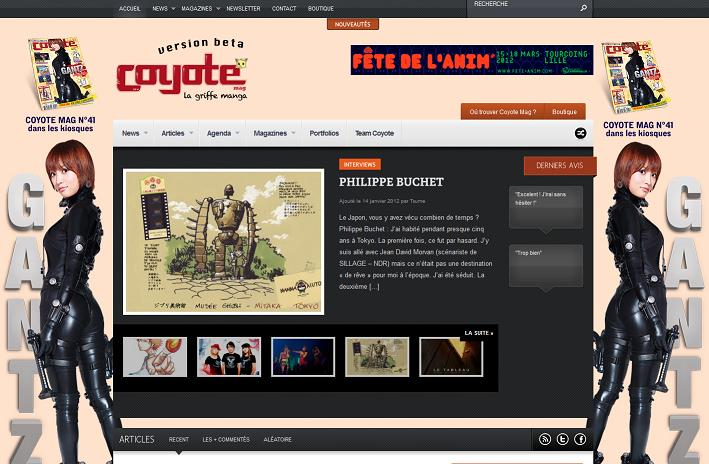709x464 pixels.
Task: Open the Facebook icon
Action: tap(580, 439)
